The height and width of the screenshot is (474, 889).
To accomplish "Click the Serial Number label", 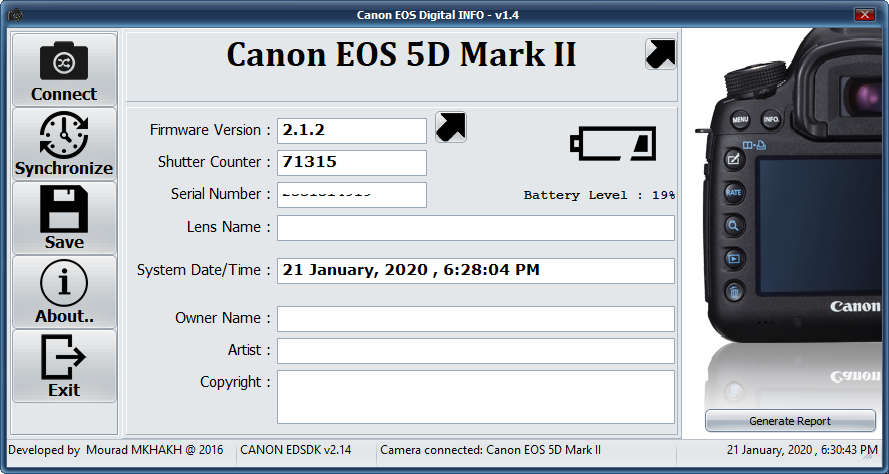I will [221, 194].
